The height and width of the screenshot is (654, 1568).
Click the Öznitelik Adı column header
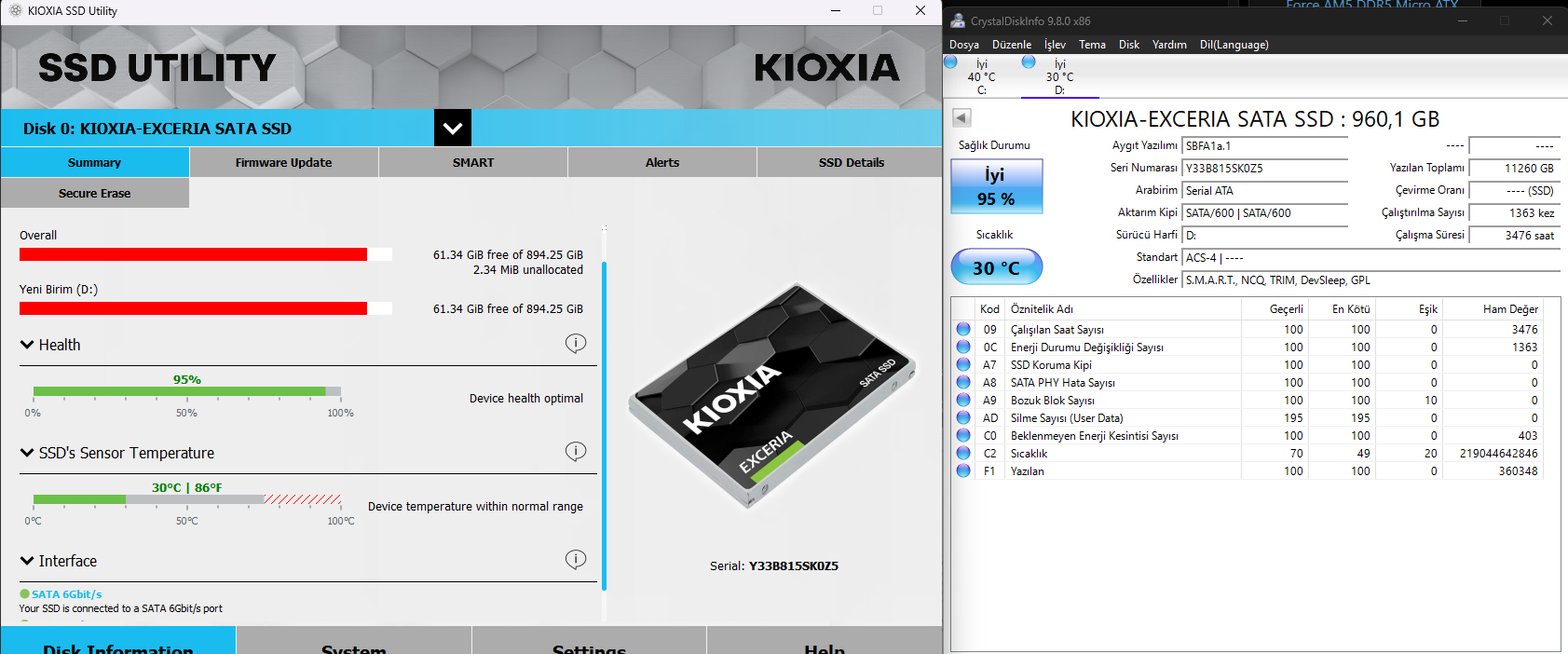pos(1122,308)
